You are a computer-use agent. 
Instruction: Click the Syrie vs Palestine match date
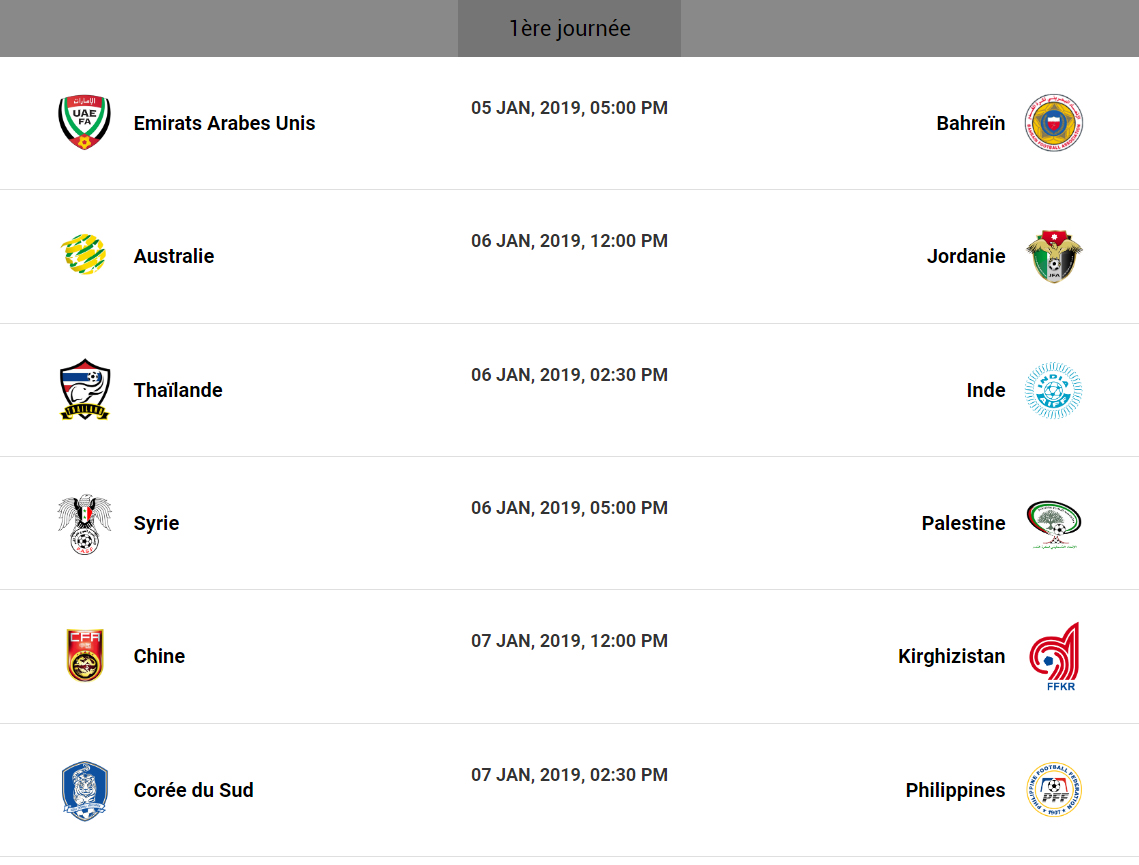(569, 508)
